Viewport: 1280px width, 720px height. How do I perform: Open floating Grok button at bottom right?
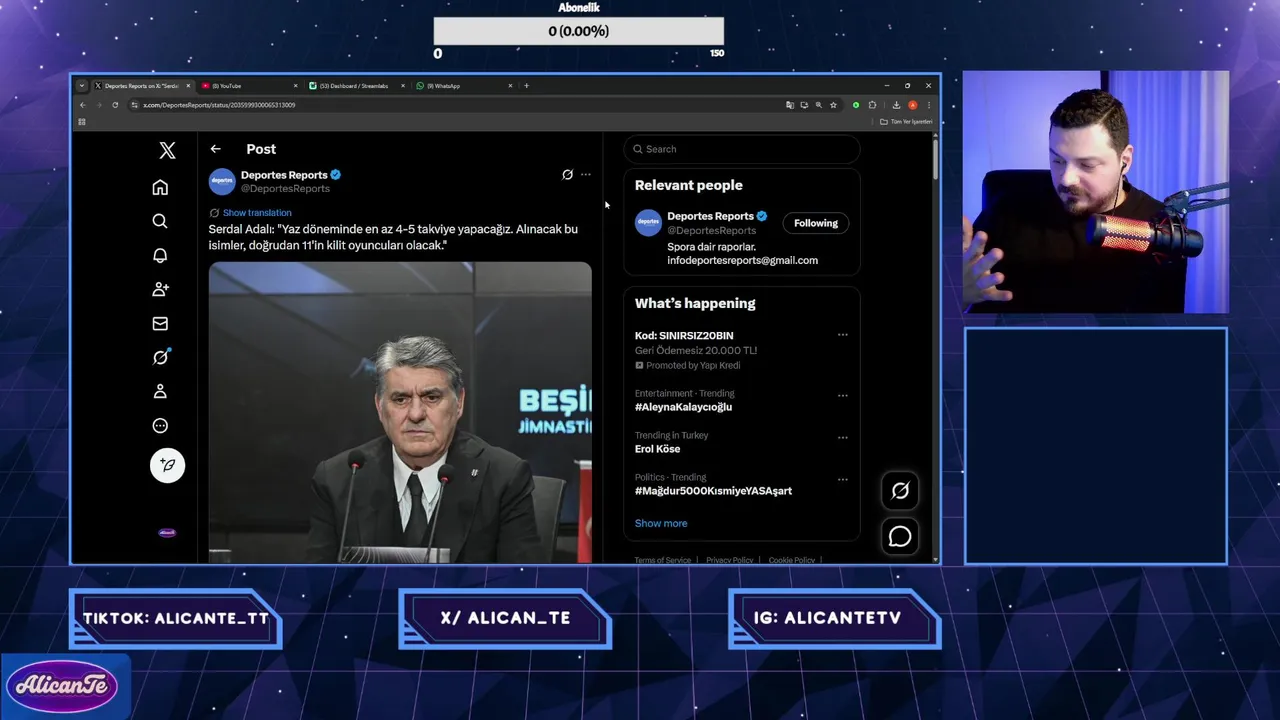pos(900,490)
